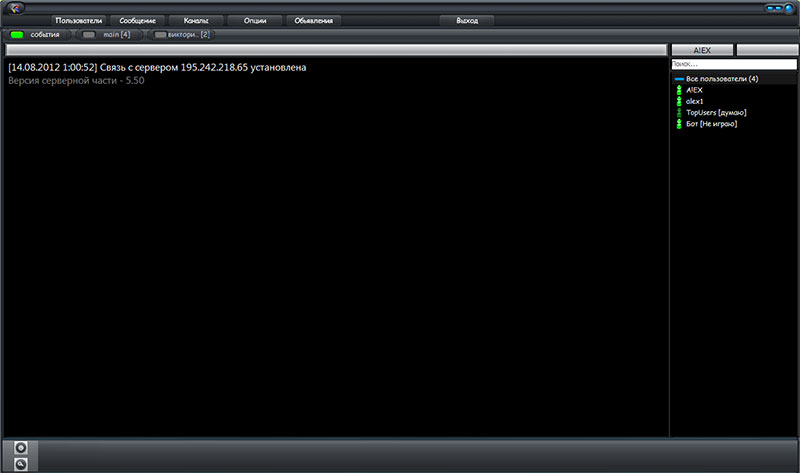Click the A!EX button above user list
The image size is (800, 473).
tap(702, 49)
